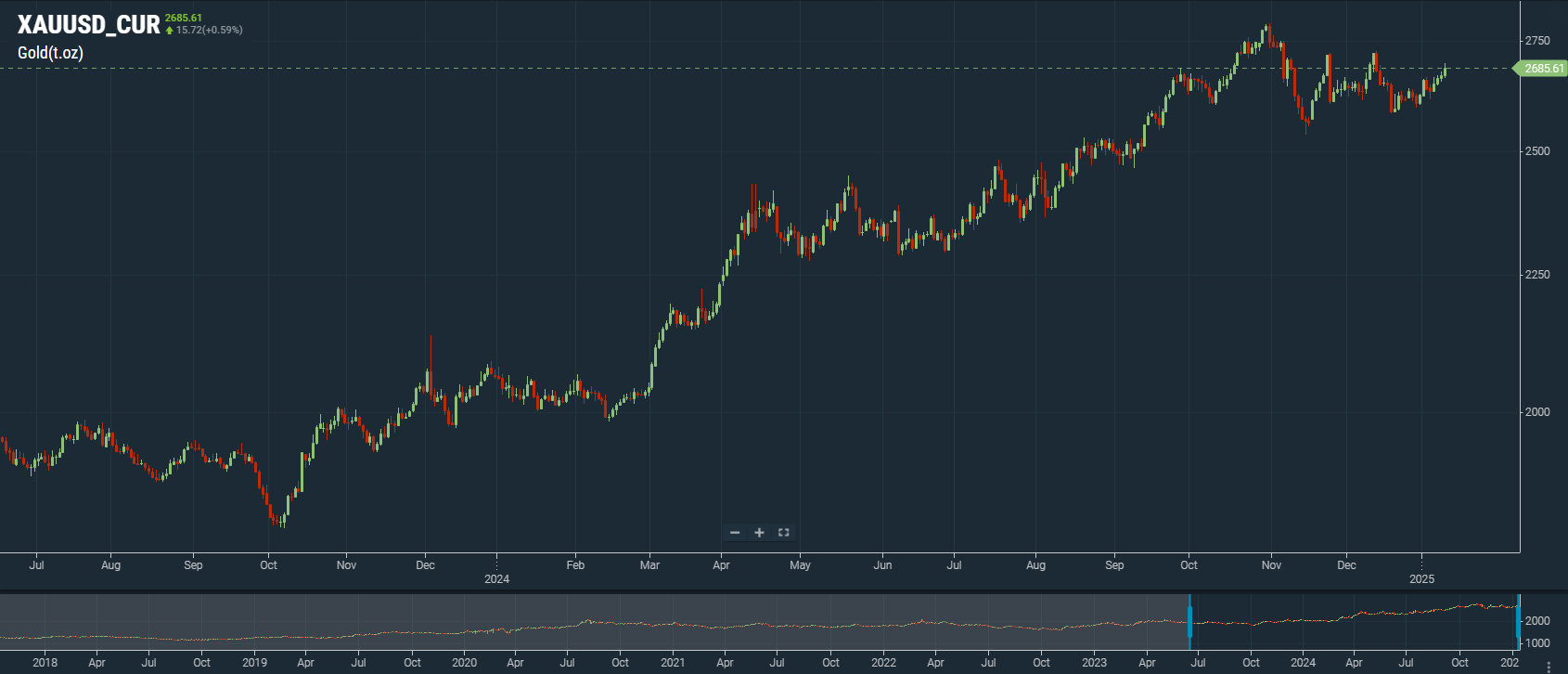
Task: Click 2020 in the overview navigator
Action: click(x=464, y=662)
